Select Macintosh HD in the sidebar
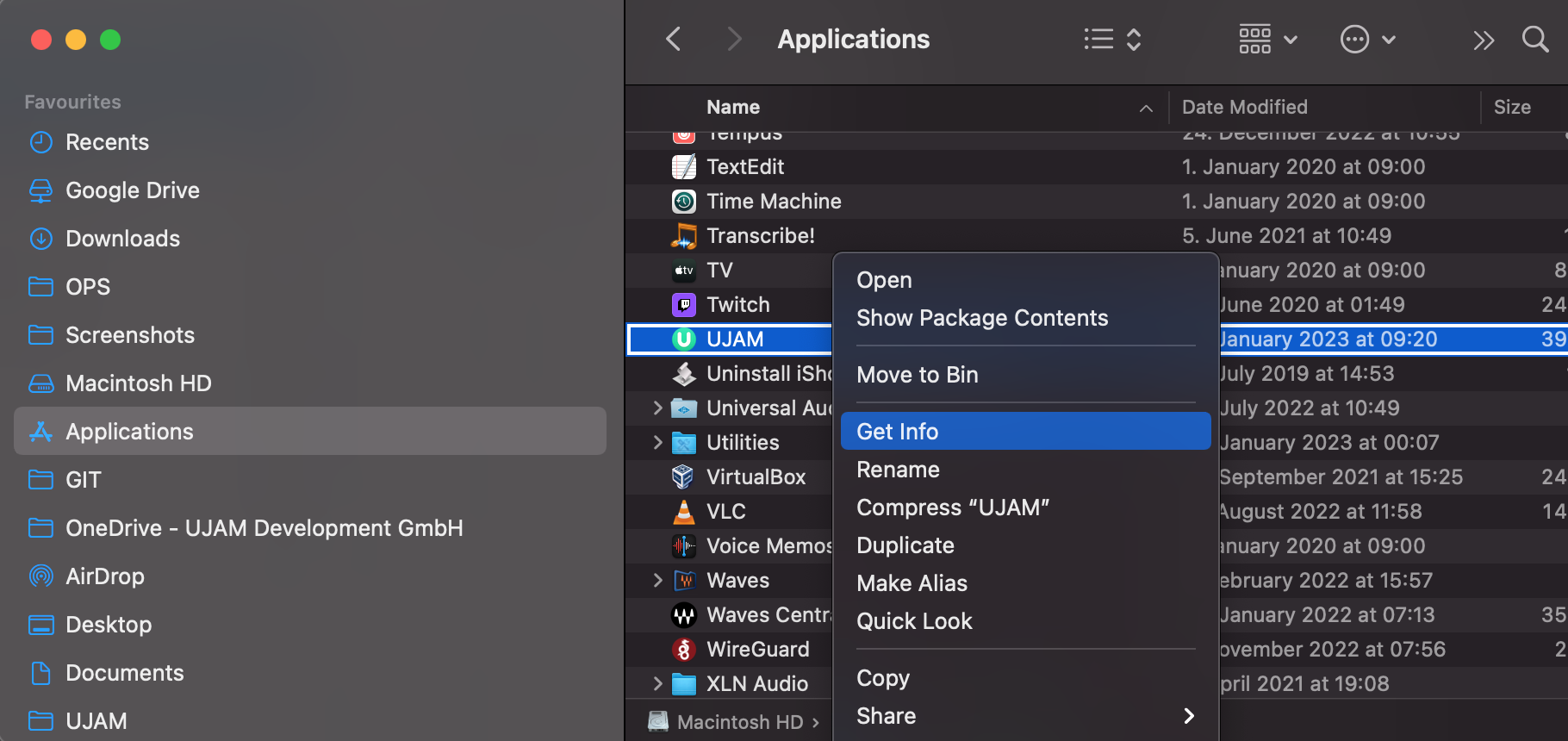 click(x=310, y=383)
